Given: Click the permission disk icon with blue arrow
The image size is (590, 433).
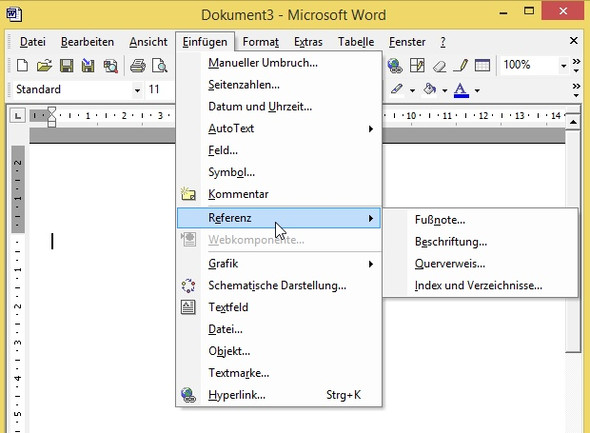Looking at the screenshot, I should tap(88, 65).
